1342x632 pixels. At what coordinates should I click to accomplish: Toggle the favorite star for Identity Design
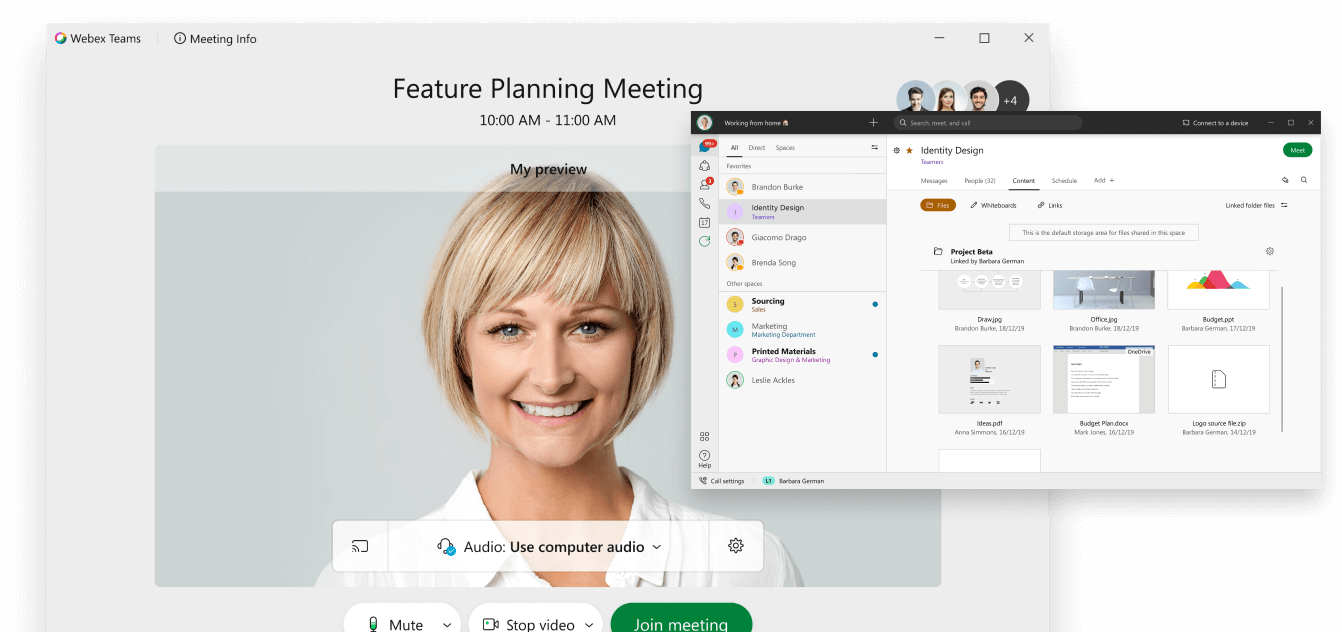tap(909, 151)
